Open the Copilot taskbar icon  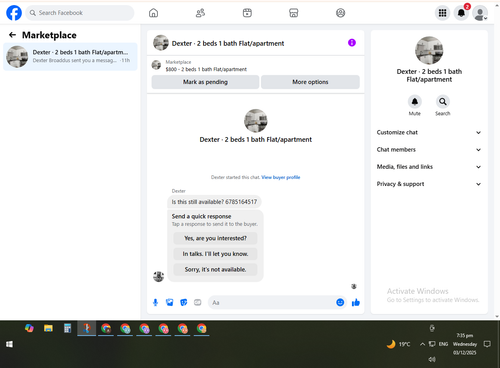tap(29, 328)
